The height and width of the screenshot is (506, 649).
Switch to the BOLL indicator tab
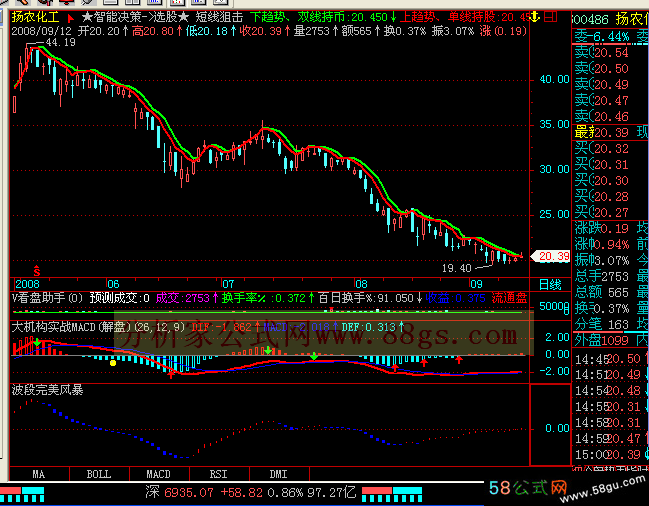pyautogui.click(x=99, y=474)
